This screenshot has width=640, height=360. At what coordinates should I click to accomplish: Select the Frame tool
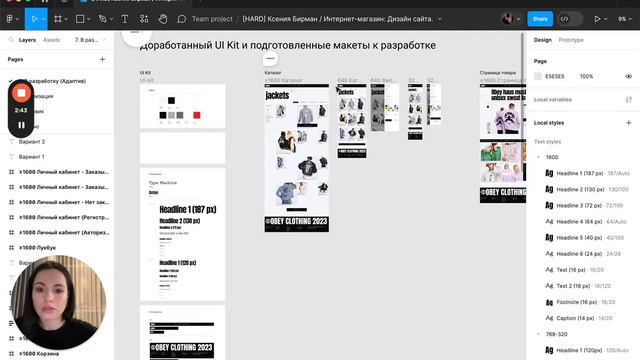pos(58,19)
